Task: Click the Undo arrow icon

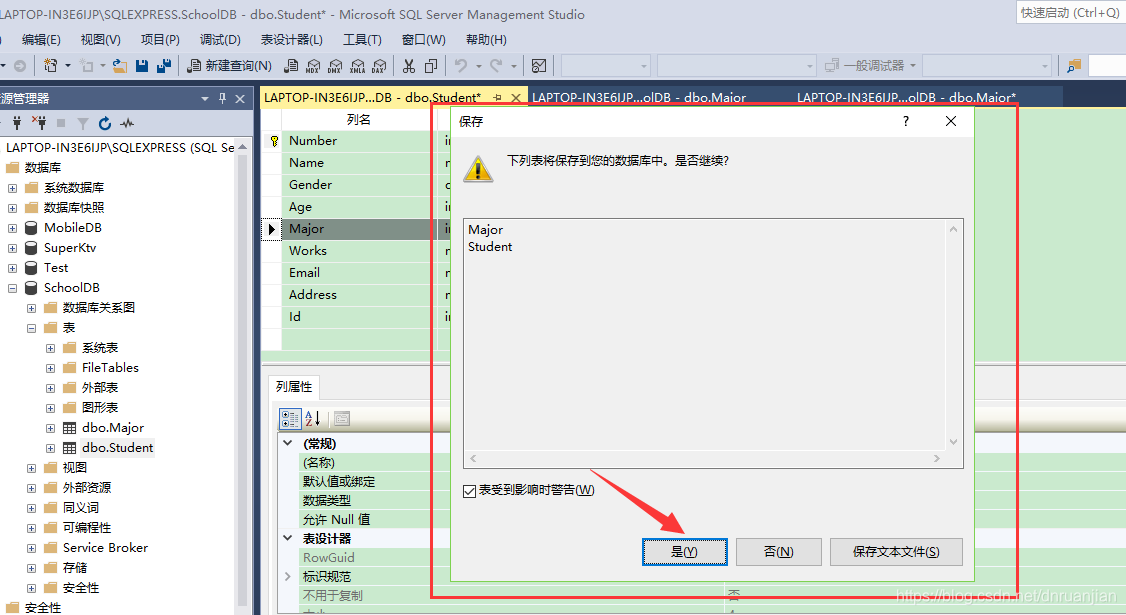Action: pos(461,65)
